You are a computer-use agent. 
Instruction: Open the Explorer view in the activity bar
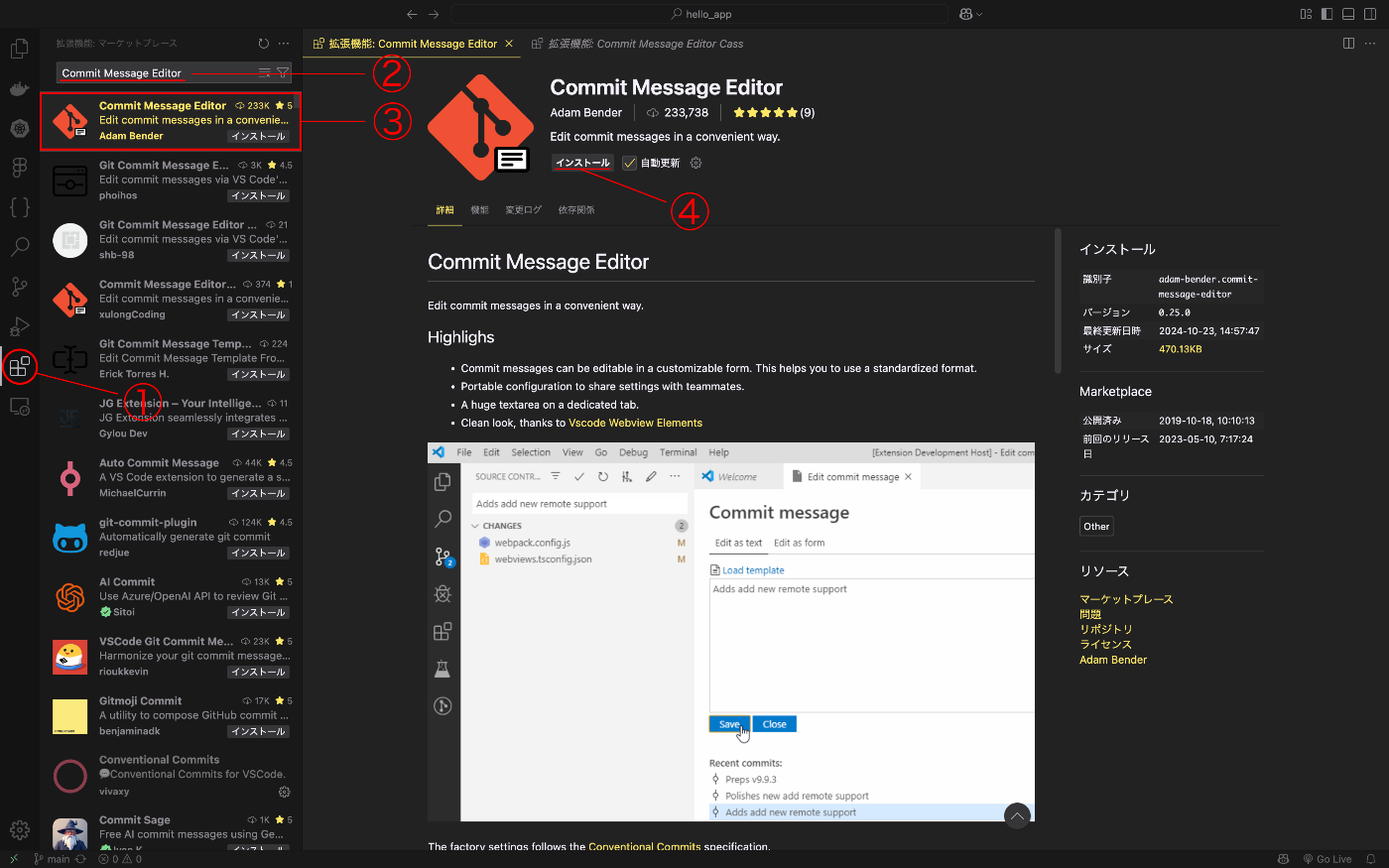(x=20, y=47)
